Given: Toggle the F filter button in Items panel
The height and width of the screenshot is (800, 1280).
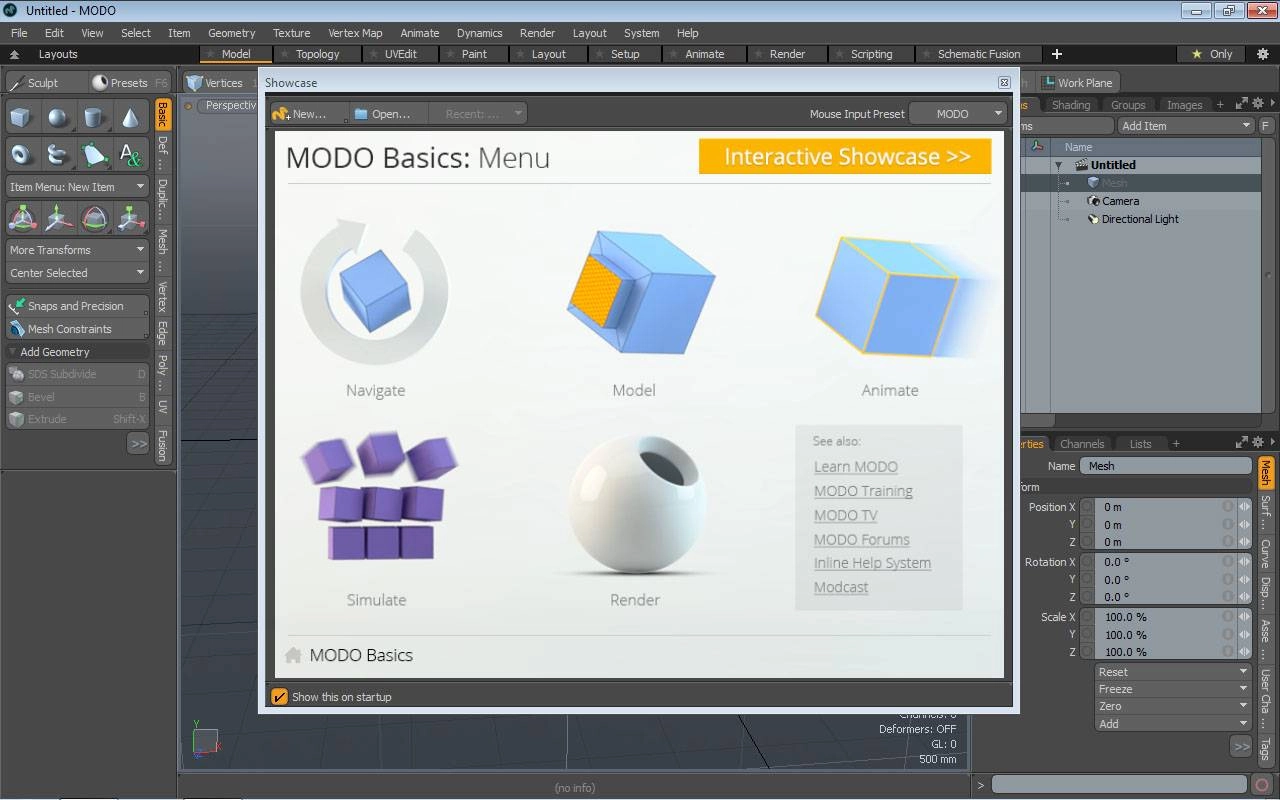Looking at the screenshot, I should point(1265,126).
